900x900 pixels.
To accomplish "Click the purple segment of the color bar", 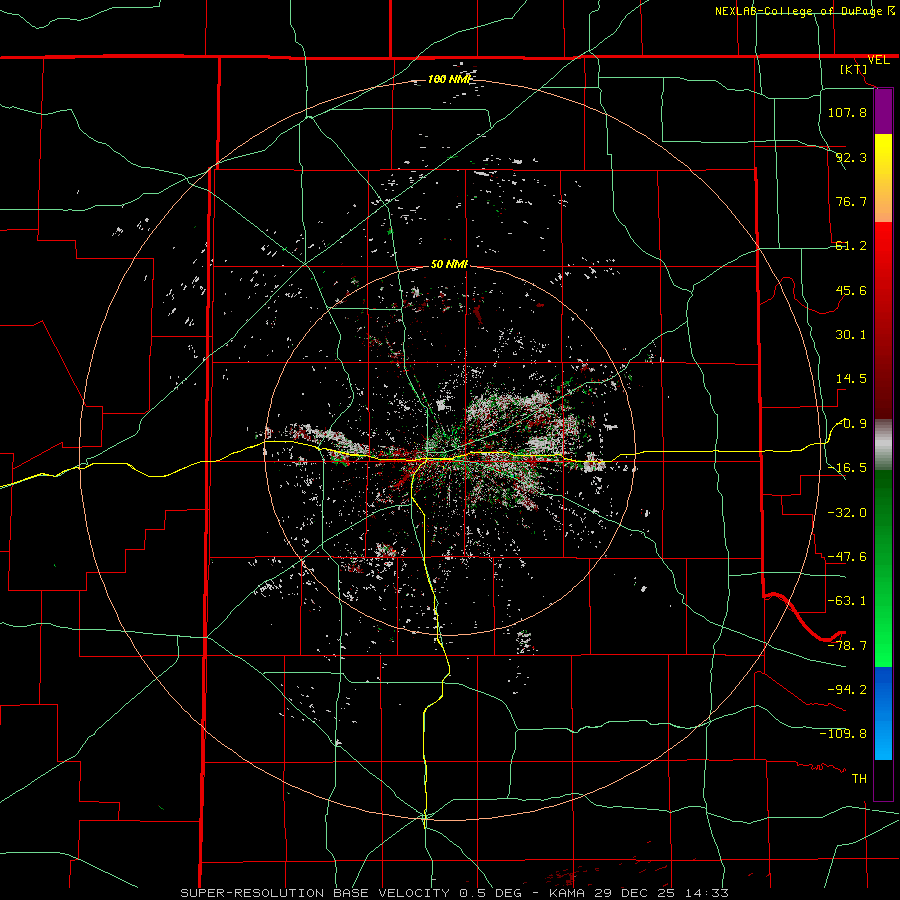I will click(x=883, y=112).
